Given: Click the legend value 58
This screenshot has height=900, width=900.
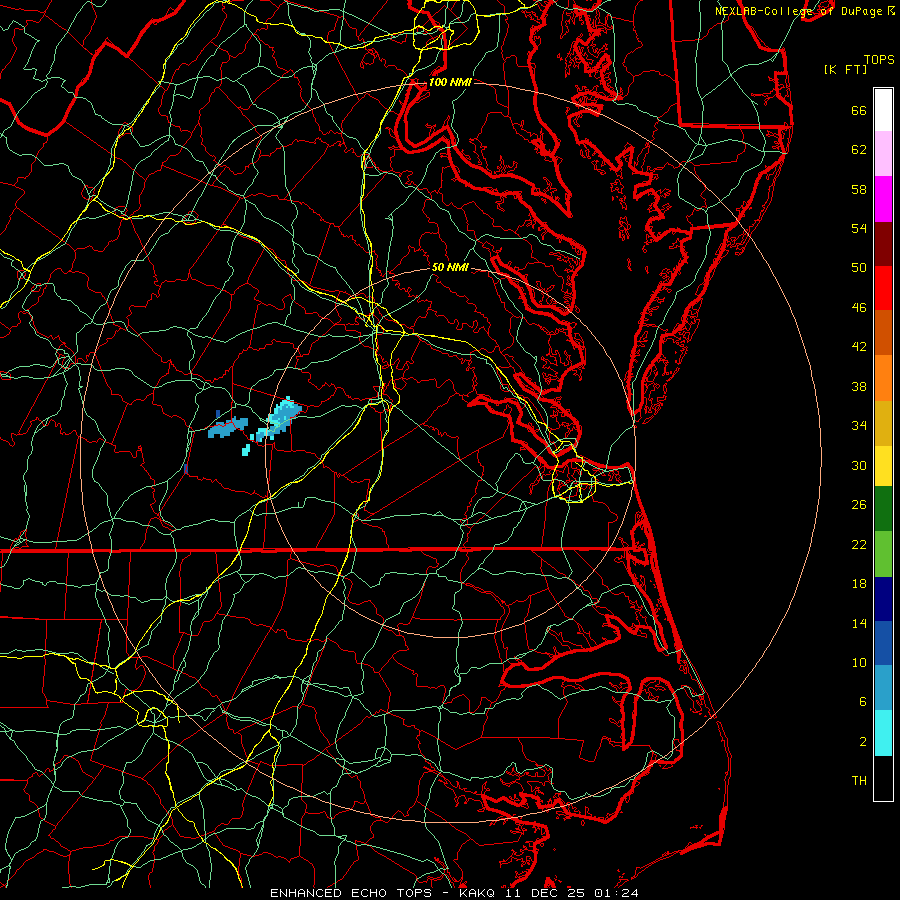Looking at the screenshot, I should coord(859,189).
